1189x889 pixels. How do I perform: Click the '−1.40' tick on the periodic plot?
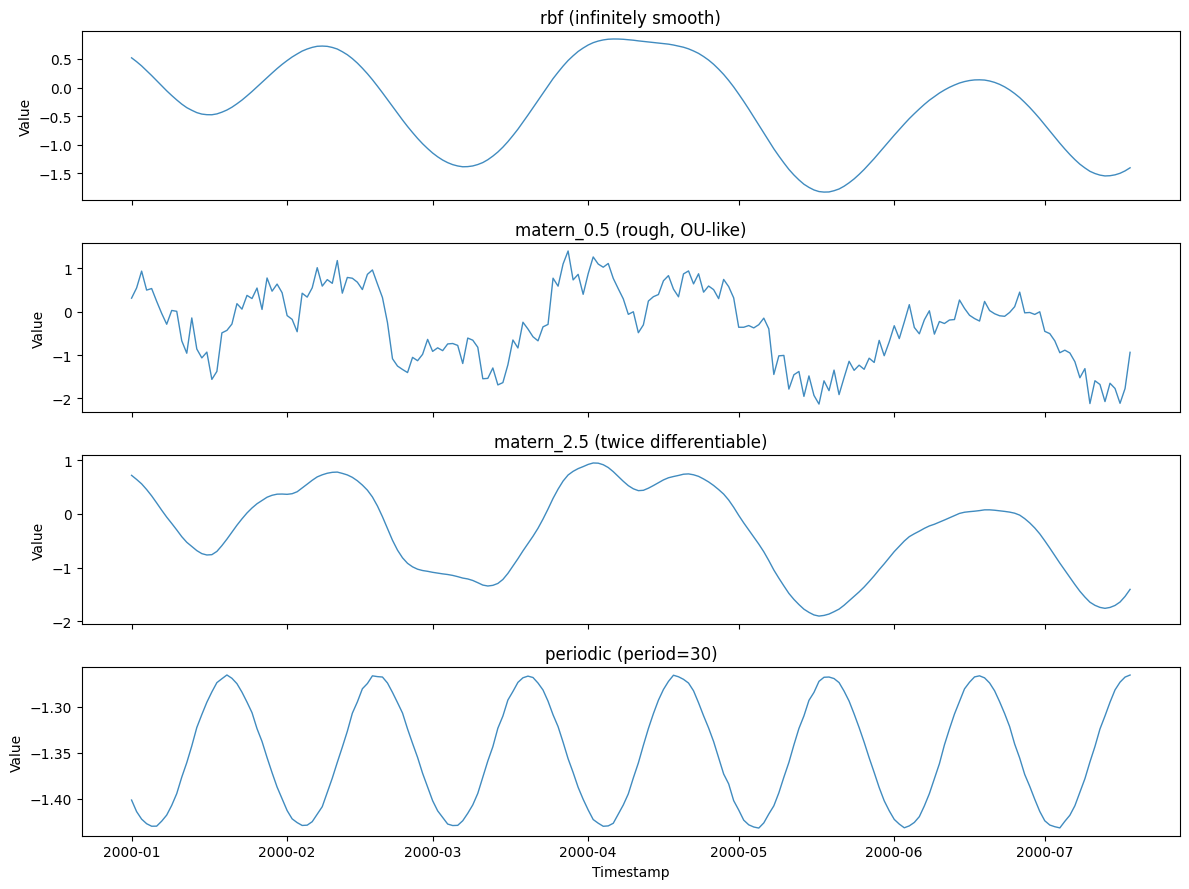pyautogui.click(x=52, y=800)
